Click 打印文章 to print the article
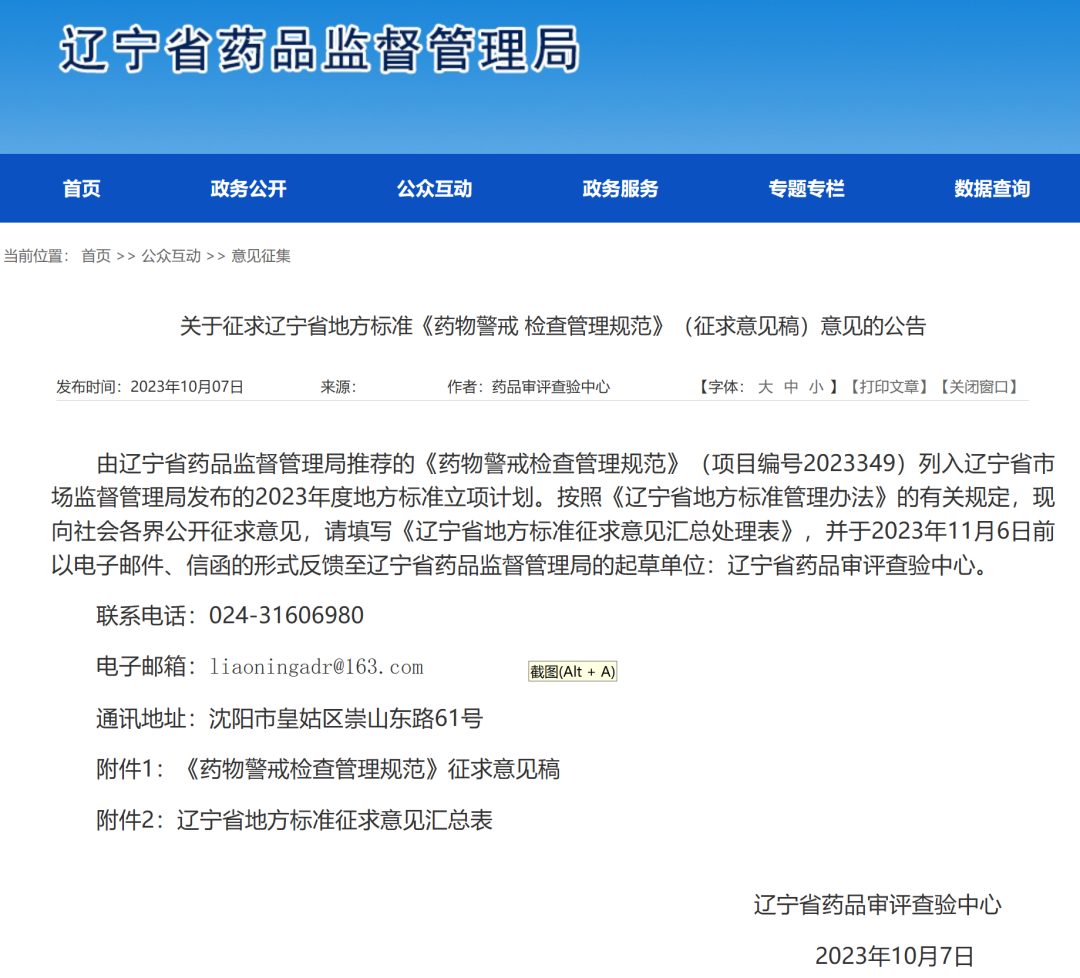This screenshot has width=1080, height=978. [x=889, y=387]
